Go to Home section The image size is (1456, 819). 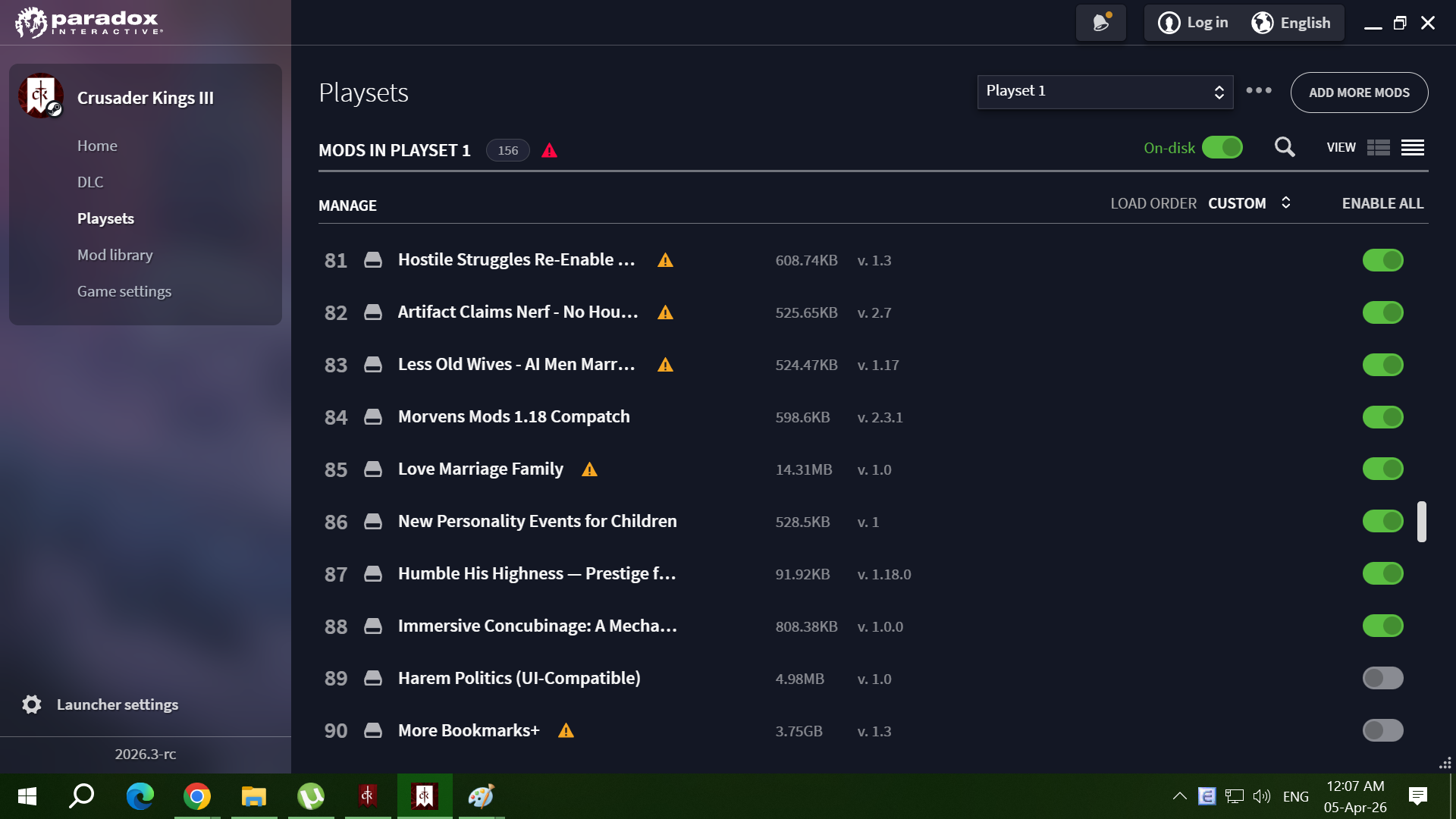coord(97,146)
